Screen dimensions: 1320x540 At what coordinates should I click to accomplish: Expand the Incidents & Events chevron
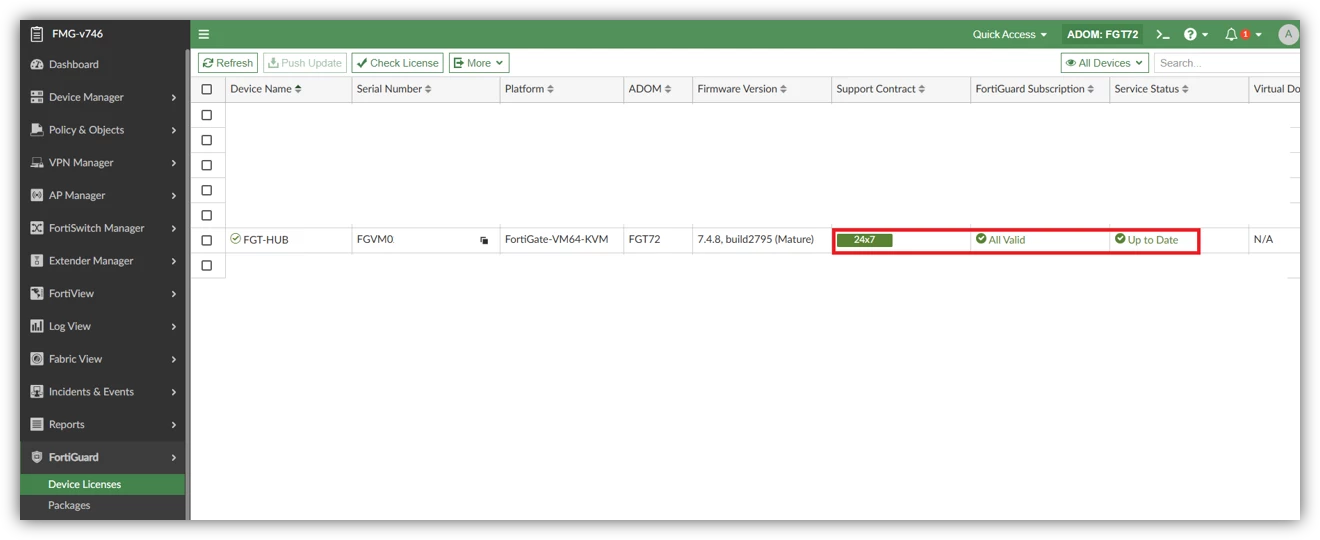point(174,392)
